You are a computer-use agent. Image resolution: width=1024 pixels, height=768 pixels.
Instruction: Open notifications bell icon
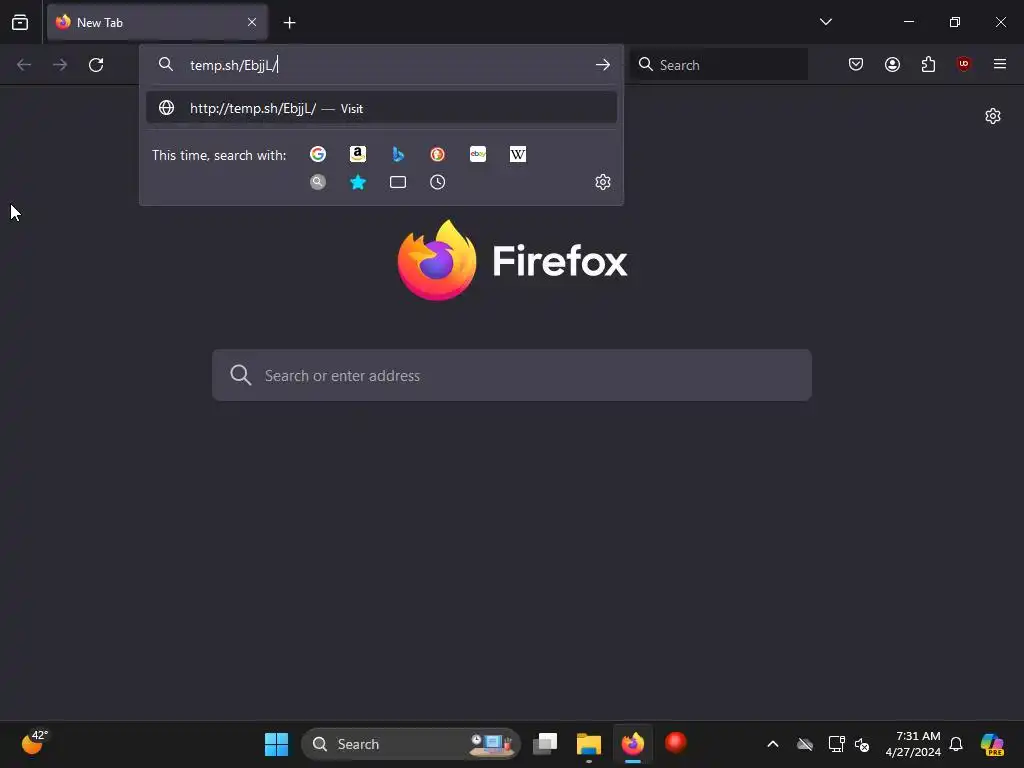[x=956, y=744]
